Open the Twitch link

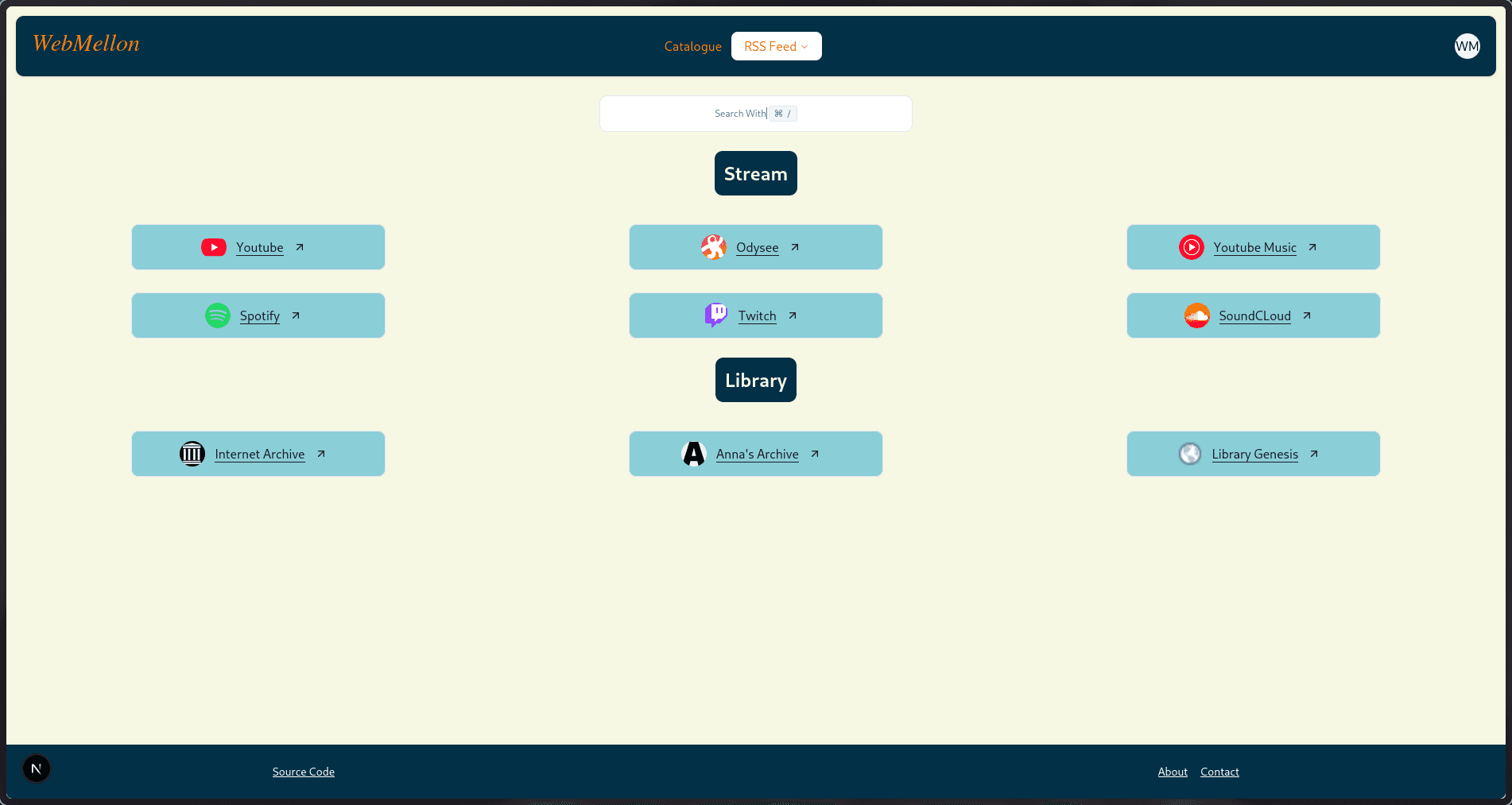pos(758,315)
